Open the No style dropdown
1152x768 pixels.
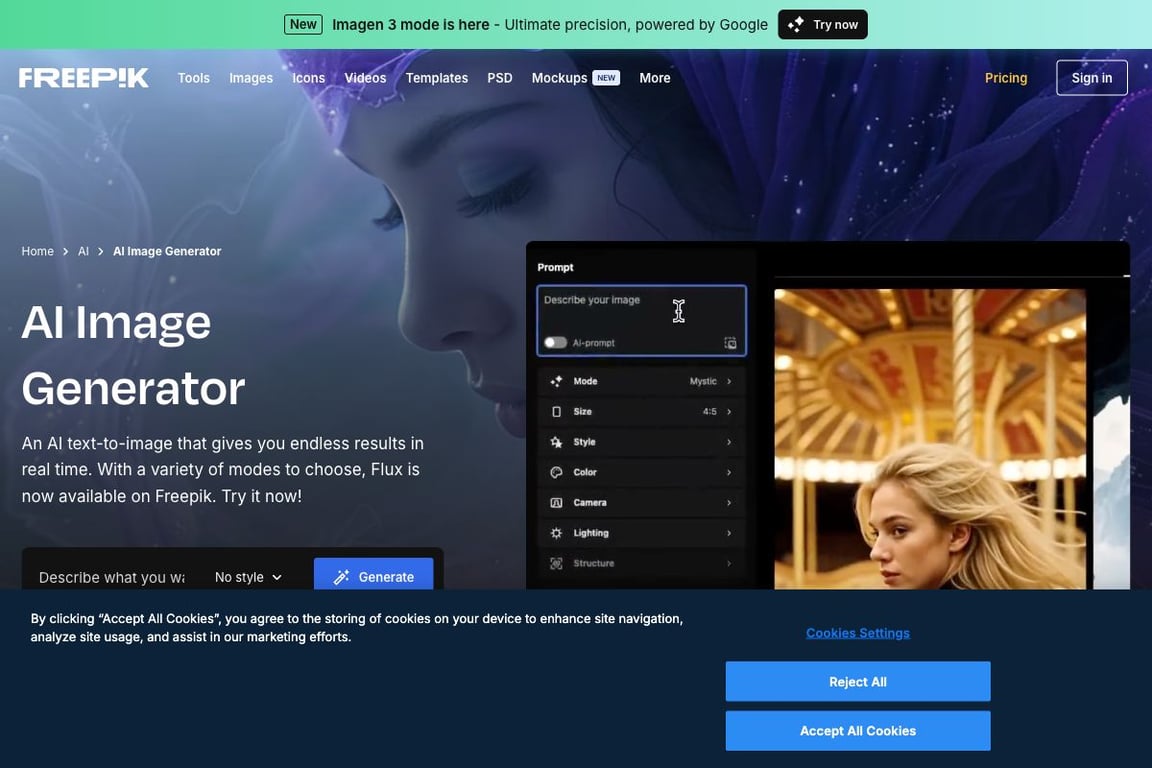tap(248, 577)
